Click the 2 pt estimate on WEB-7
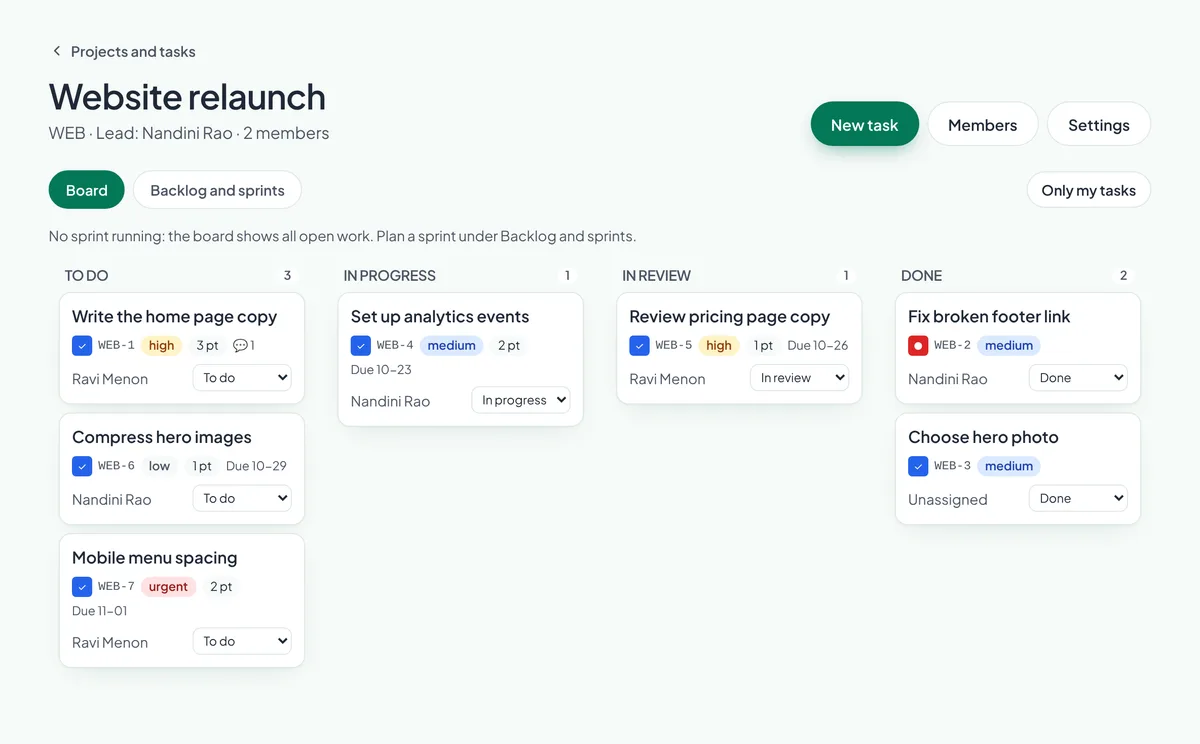The image size is (1200, 744). pos(221,587)
